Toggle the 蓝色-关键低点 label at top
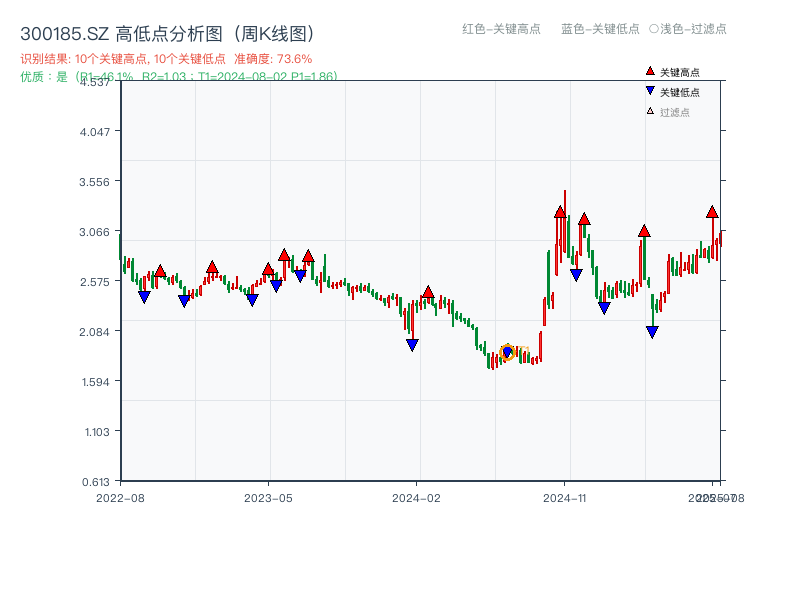The width and height of the screenshot is (800, 600). tap(600, 29)
